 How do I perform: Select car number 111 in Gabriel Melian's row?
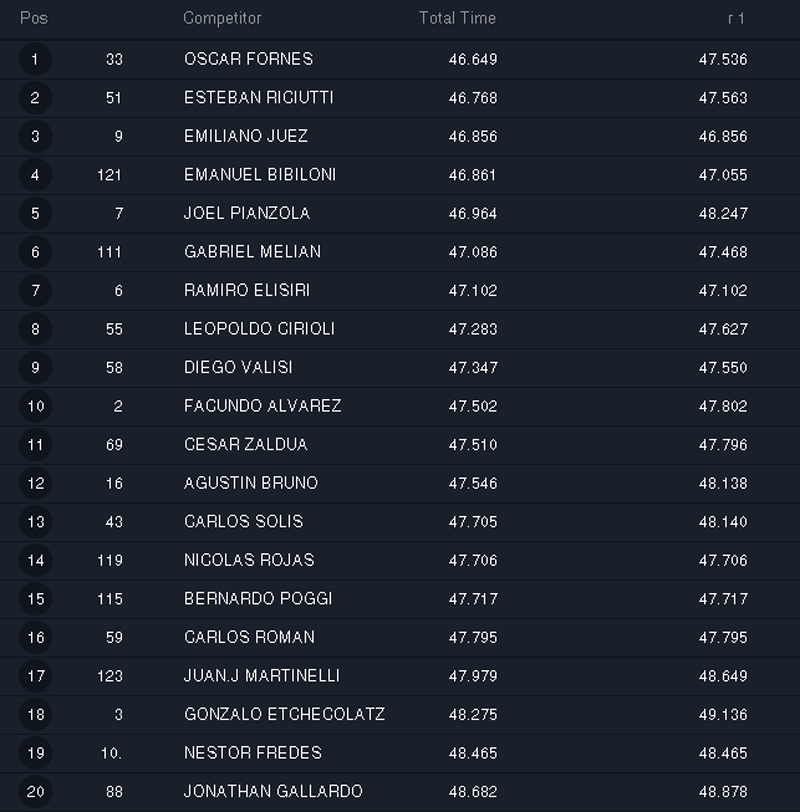tap(110, 252)
